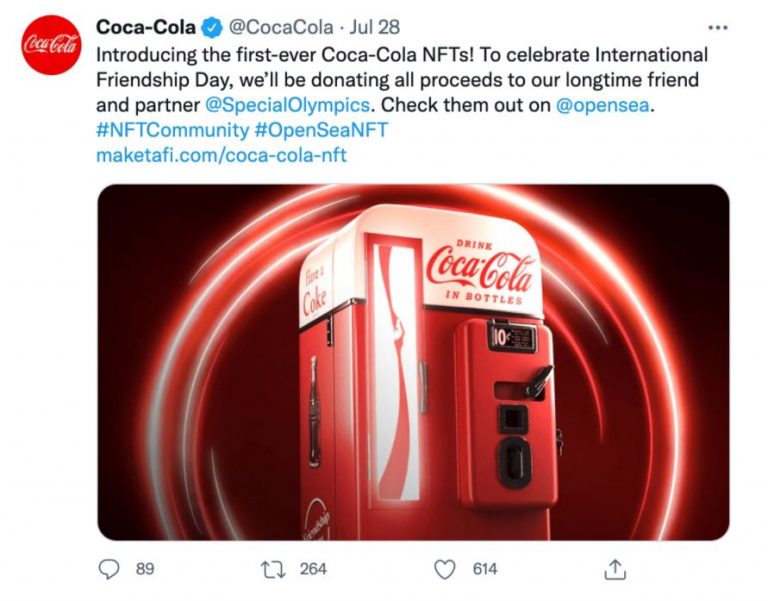Screen dimensions: 768x601
Task: Select the #NFTCommunity hashtag
Action: pyautogui.click(x=170, y=131)
